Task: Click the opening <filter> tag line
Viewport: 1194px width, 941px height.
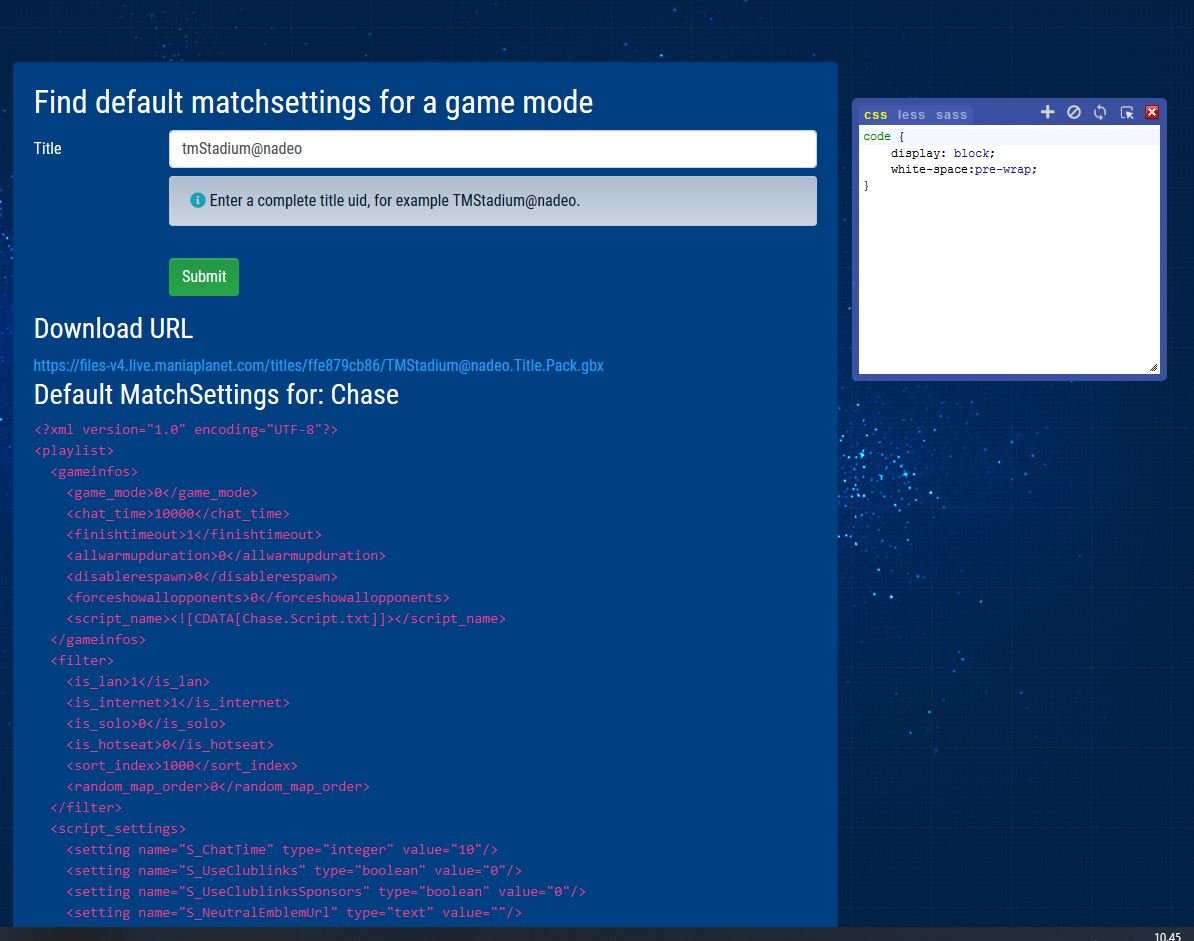Action: tap(82, 661)
